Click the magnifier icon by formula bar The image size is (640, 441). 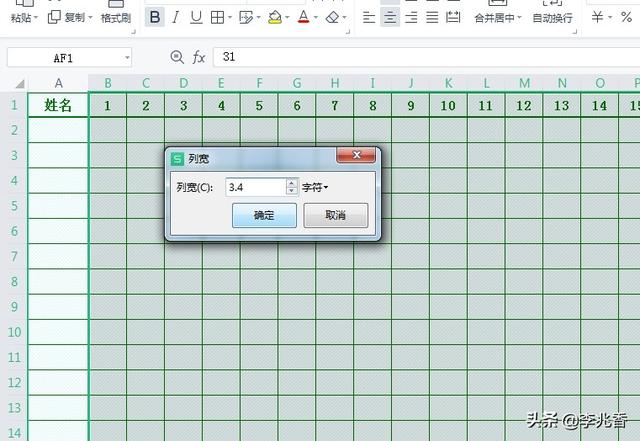tap(177, 57)
